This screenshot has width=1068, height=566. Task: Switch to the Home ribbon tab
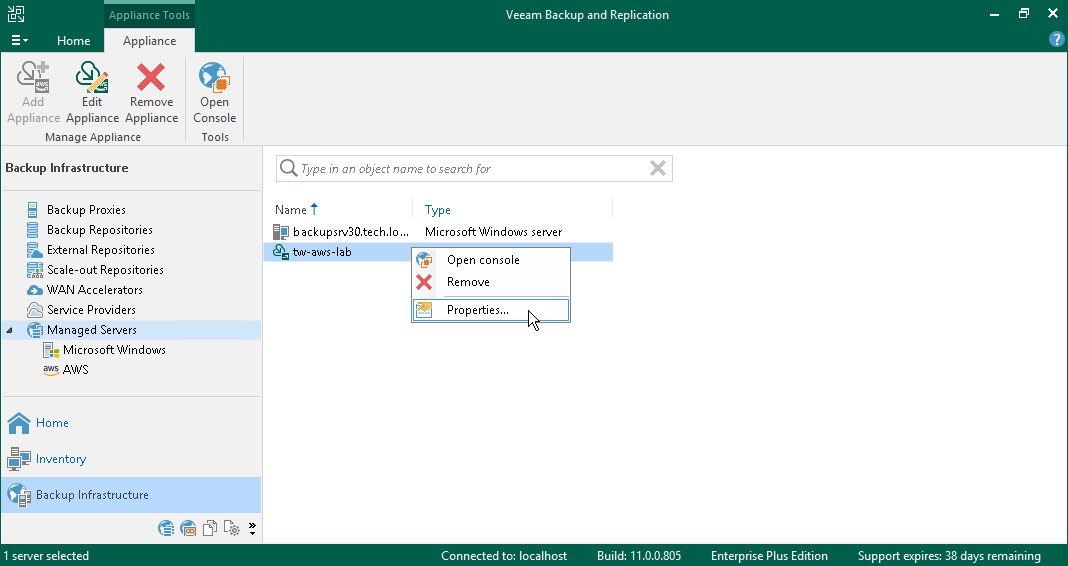pos(73,41)
